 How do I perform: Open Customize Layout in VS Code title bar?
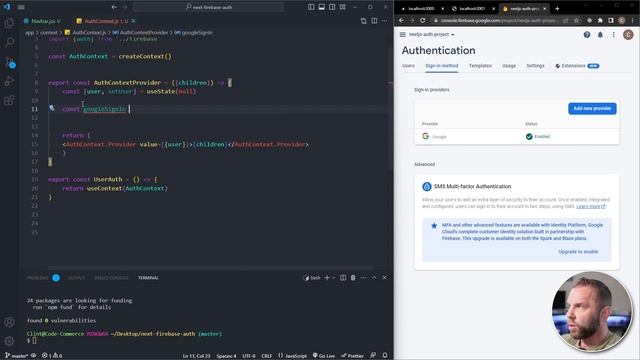(x=343, y=7)
